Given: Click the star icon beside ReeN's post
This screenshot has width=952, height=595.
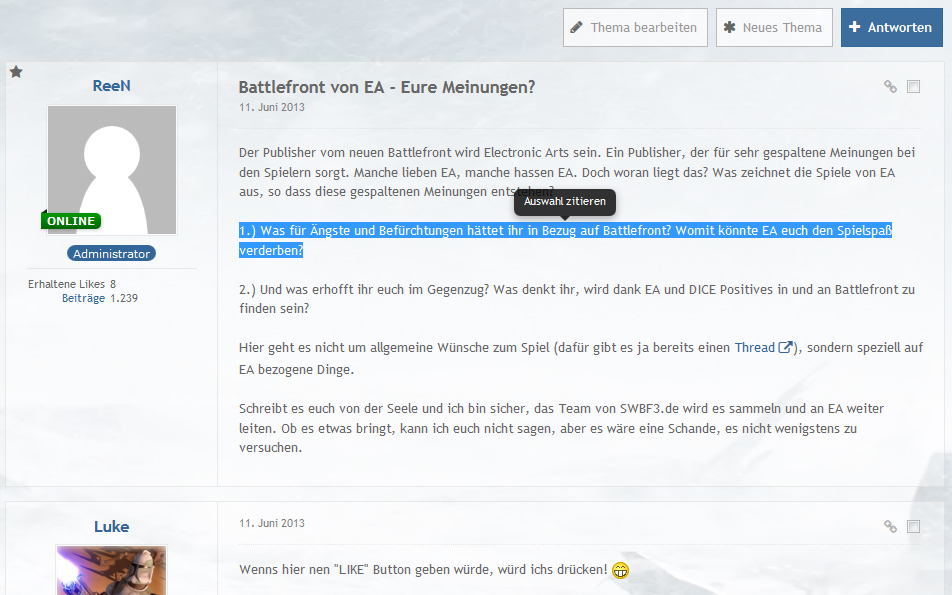Looking at the screenshot, I should coord(16,72).
